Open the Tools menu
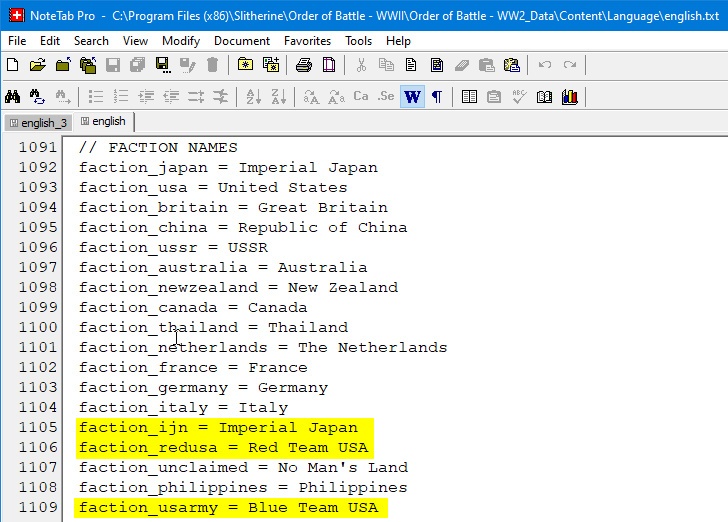 coord(358,41)
